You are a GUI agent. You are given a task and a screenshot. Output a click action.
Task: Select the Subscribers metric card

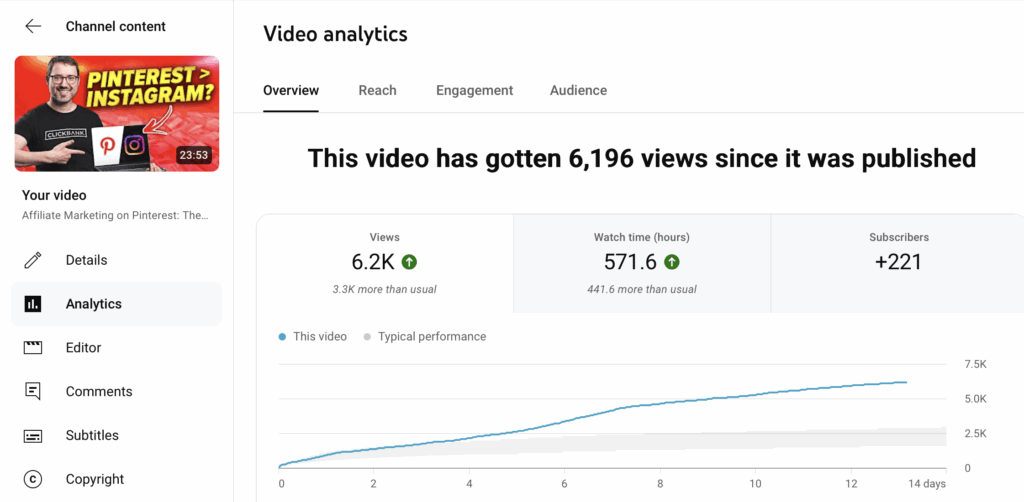tap(898, 263)
